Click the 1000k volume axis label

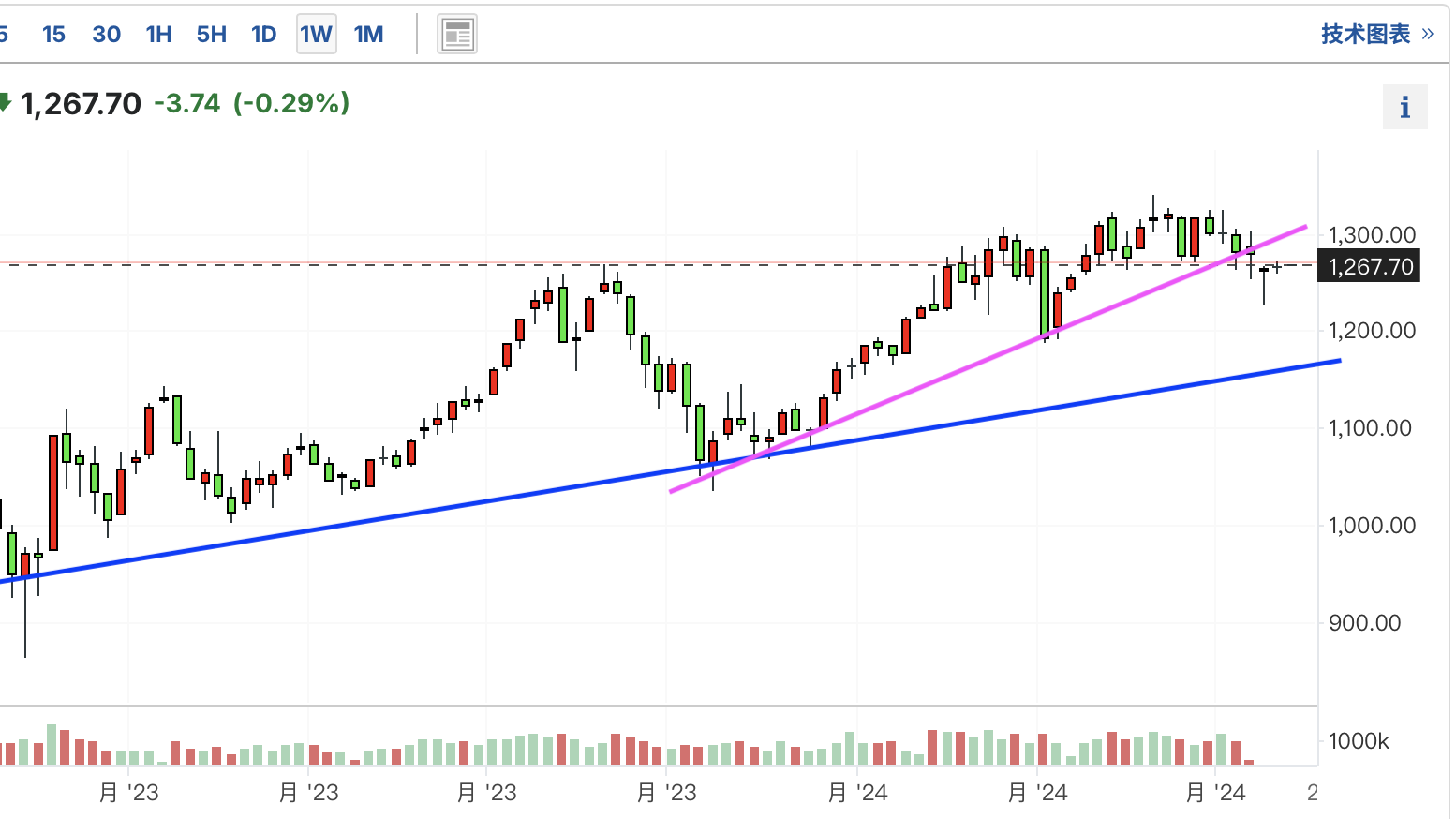point(1359,741)
